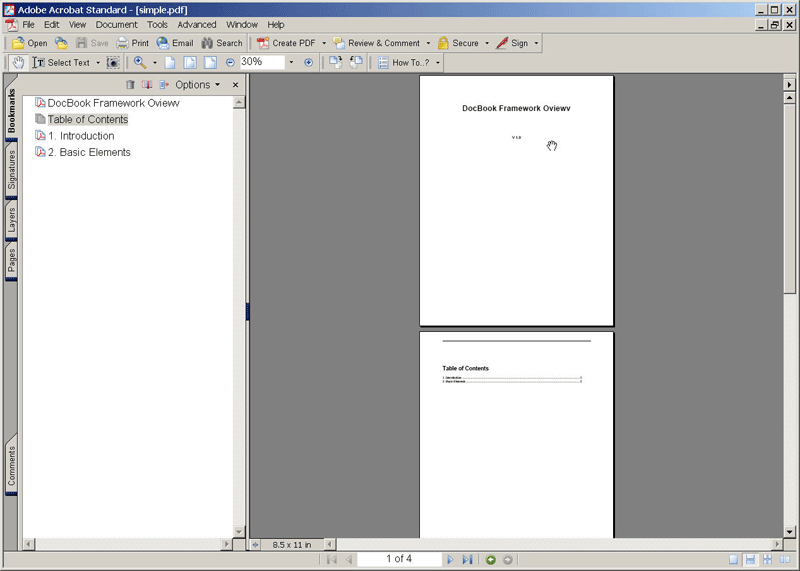This screenshot has width=800, height=571.
Task: Expand Sign dropdown arrow
Action: pos(536,43)
